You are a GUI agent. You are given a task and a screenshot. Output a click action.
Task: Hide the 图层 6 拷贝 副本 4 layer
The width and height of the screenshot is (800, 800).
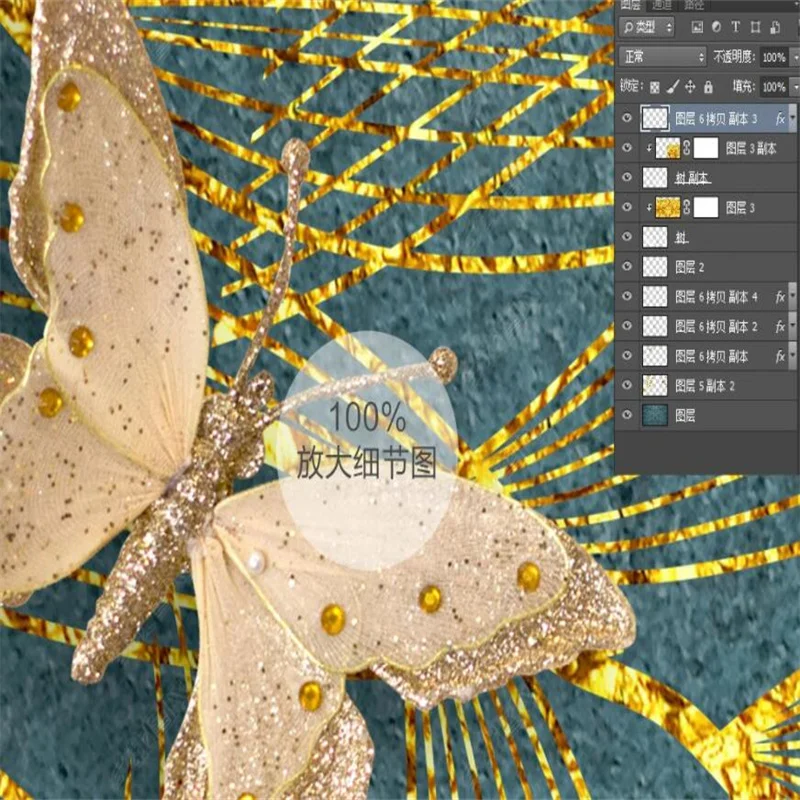pos(627,296)
